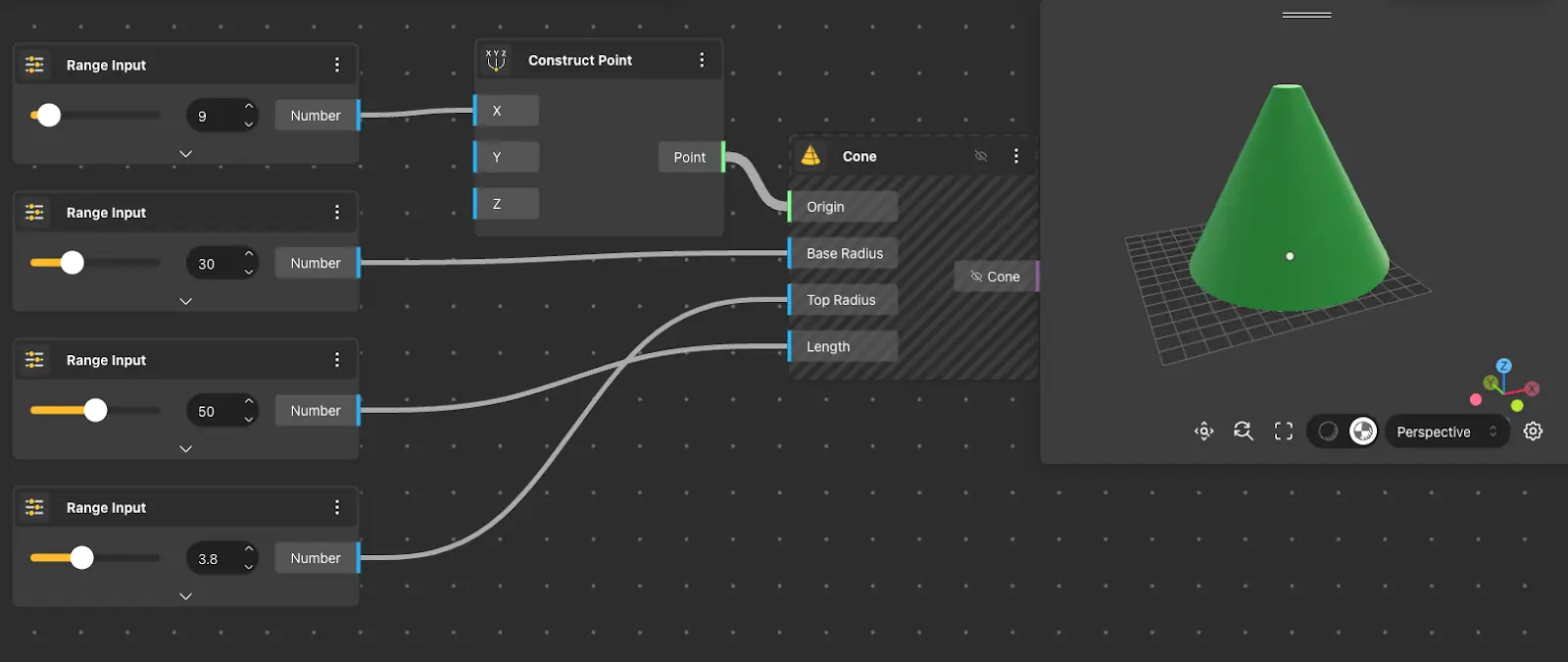1568x662 pixels.
Task: Click the Z axis on the orientation gizmo
Action: pyautogui.click(x=1503, y=366)
